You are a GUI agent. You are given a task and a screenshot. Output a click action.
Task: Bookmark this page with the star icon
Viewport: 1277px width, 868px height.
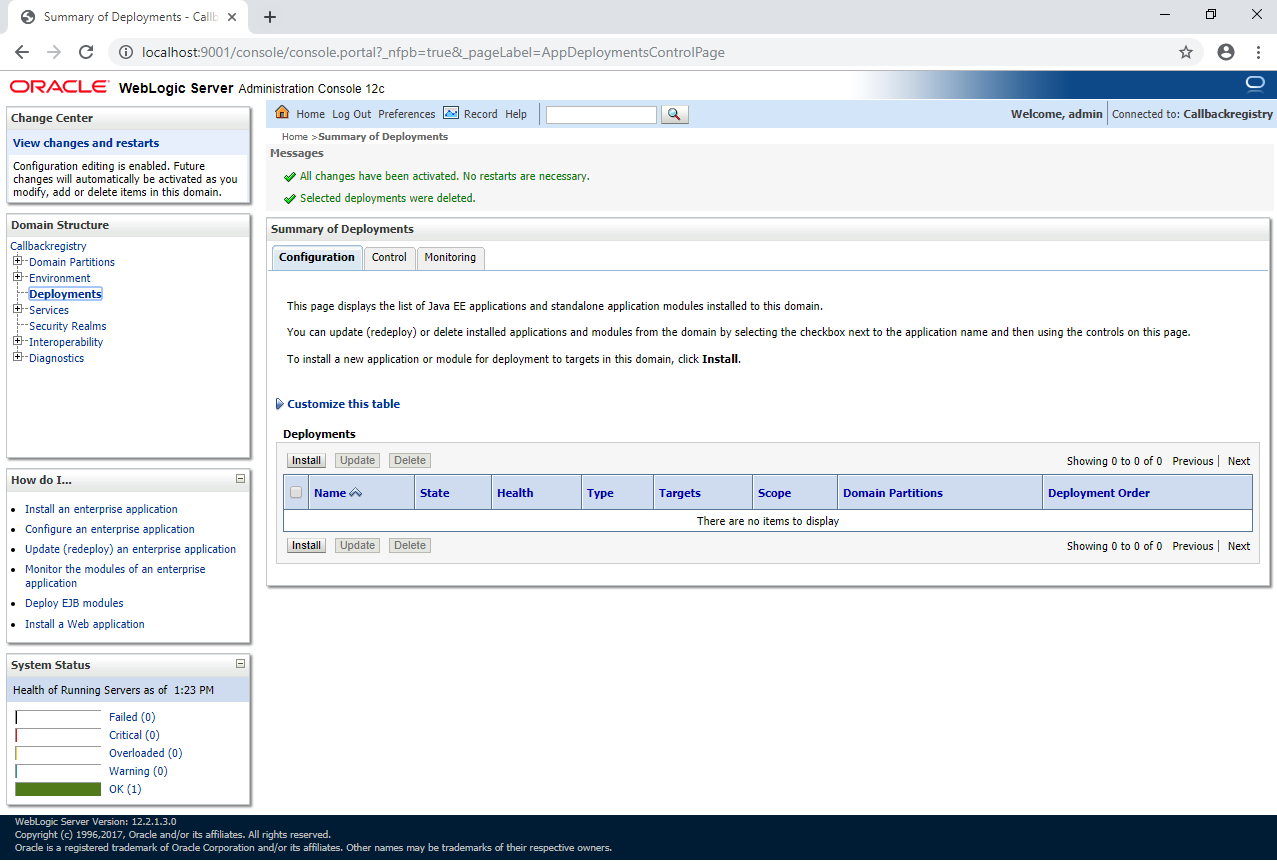(x=1186, y=52)
